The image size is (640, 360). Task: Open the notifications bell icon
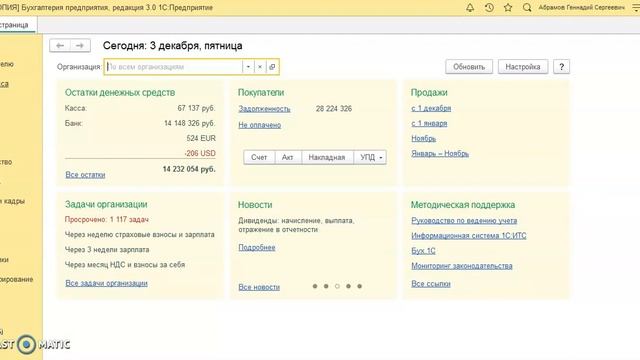coord(470,7)
